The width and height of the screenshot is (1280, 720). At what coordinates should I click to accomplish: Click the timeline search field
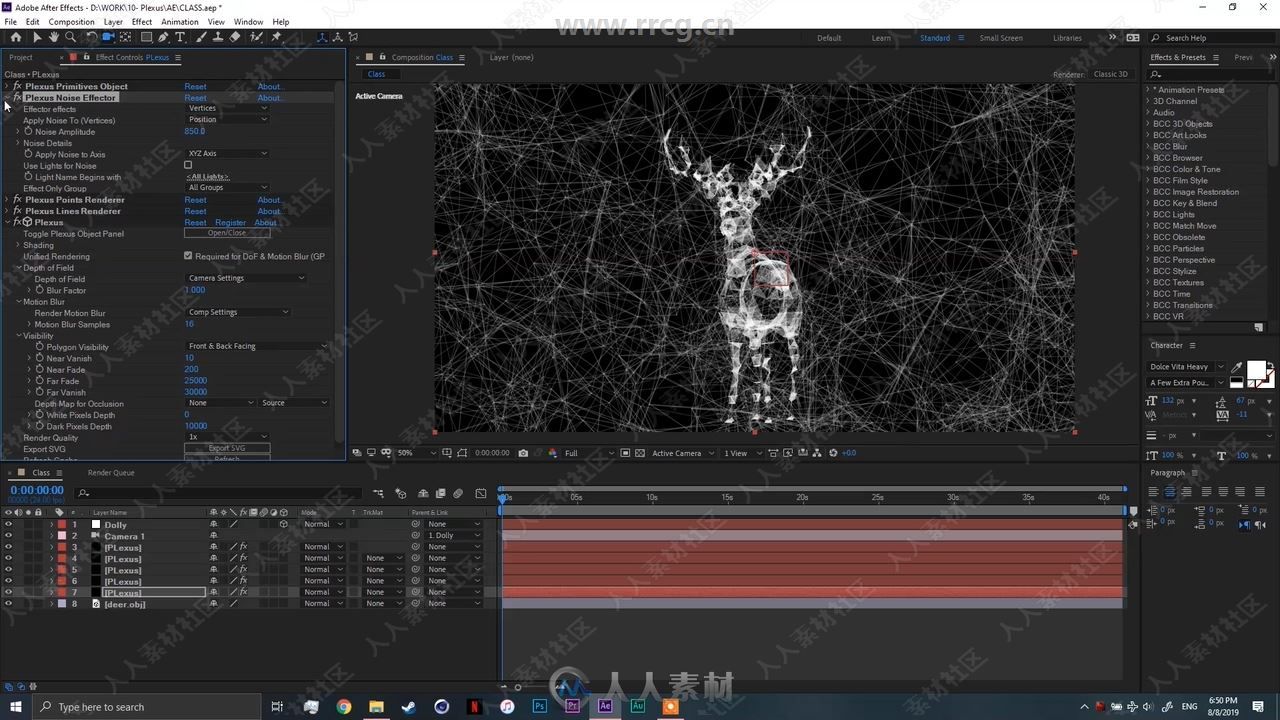(220, 493)
